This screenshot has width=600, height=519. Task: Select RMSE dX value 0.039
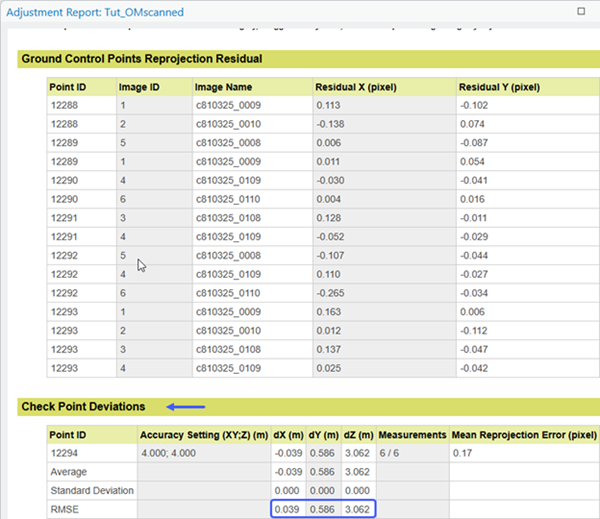point(287,509)
